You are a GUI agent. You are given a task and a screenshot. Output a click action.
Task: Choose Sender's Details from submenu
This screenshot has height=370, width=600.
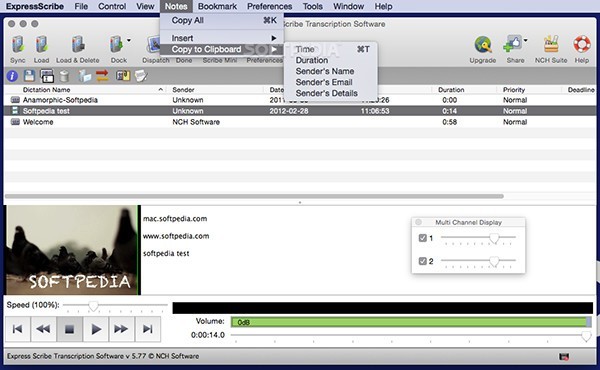pyautogui.click(x=331, y=93)
